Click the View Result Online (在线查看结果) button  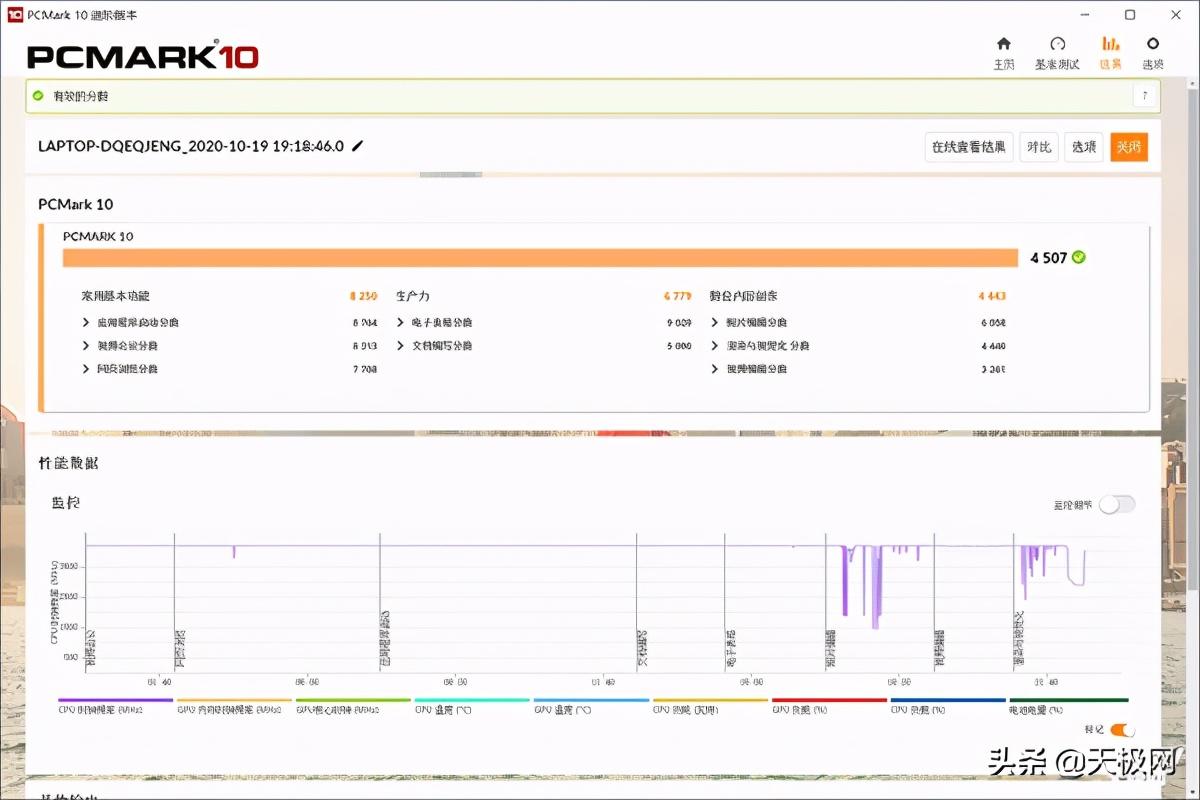969,147
